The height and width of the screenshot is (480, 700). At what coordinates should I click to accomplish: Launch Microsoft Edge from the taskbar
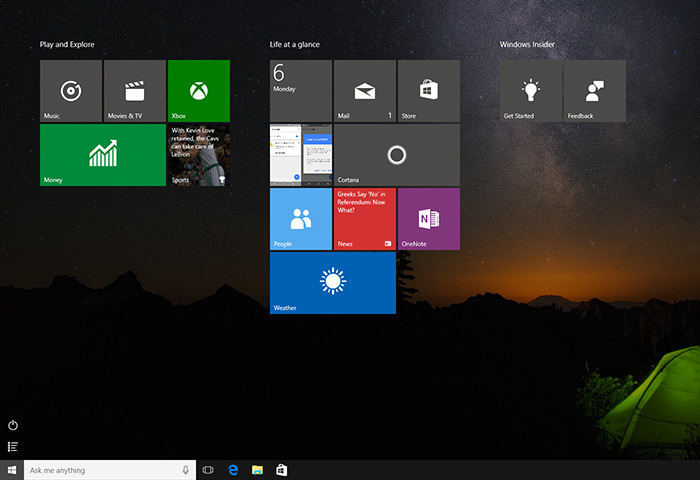point(233,470)
